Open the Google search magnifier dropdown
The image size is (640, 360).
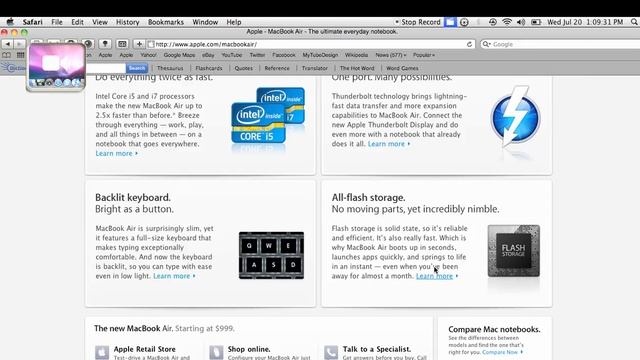point(486,44)
